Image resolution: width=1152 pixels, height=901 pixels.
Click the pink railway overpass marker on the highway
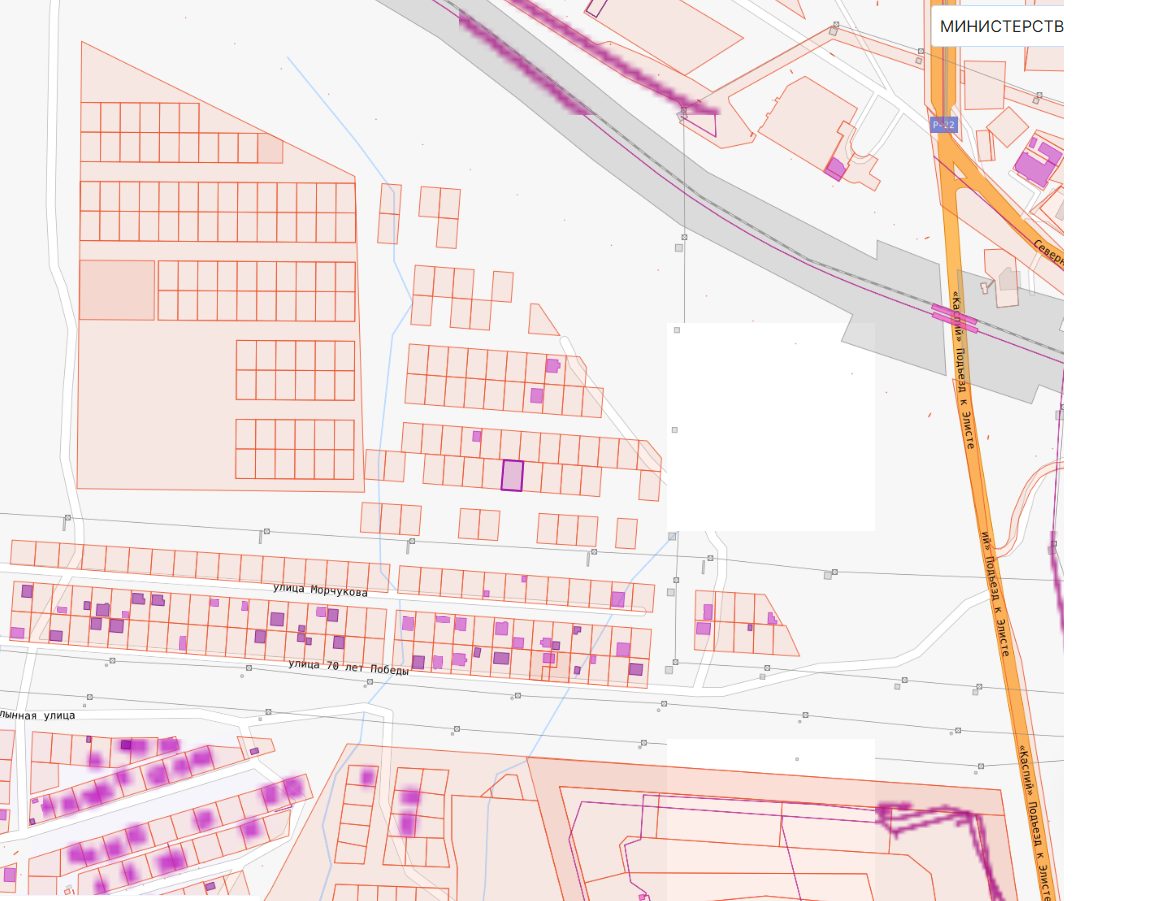954,317
